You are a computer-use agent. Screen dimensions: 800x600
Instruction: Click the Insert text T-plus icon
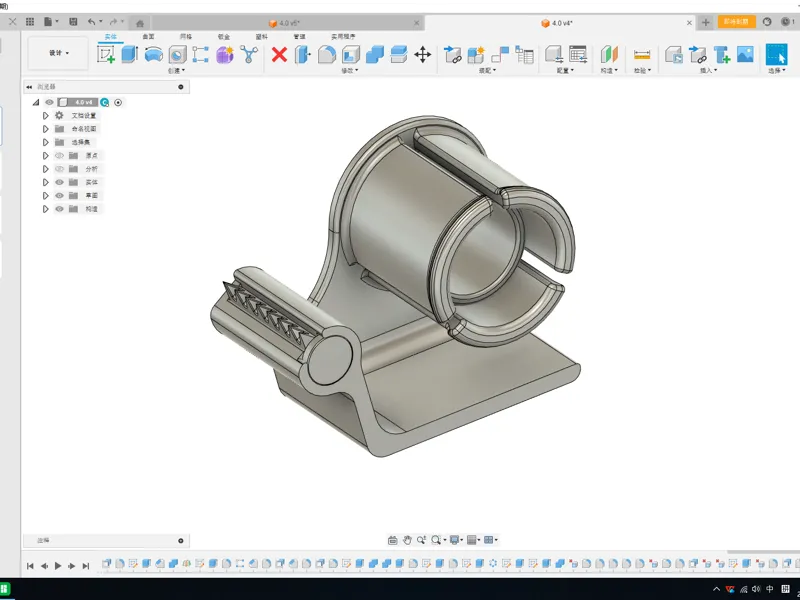[721, 54]
